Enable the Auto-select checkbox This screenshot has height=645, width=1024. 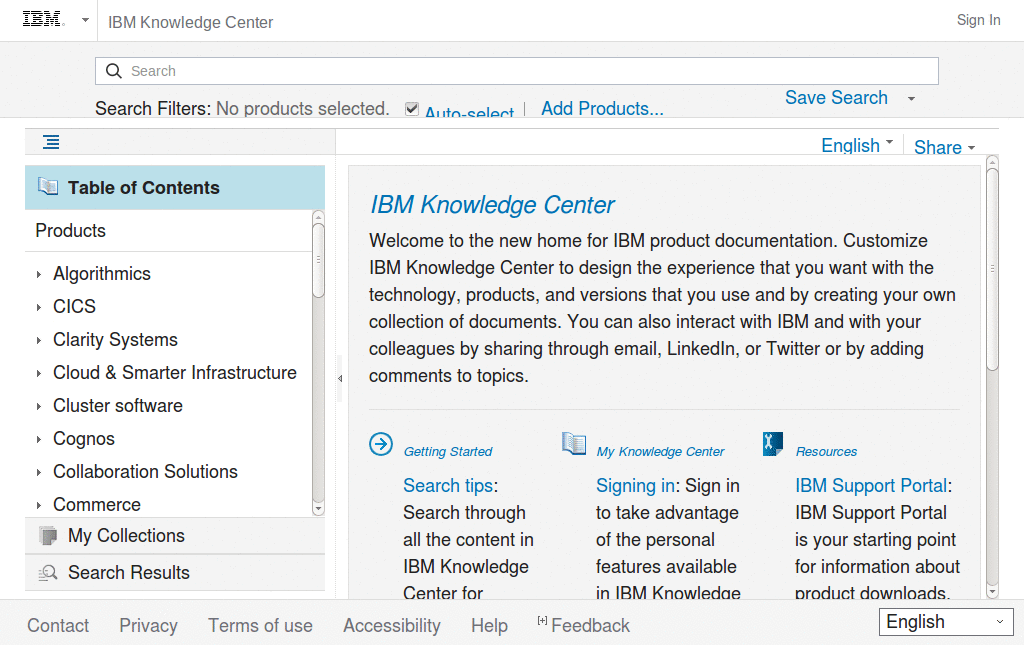coord(412,108)
